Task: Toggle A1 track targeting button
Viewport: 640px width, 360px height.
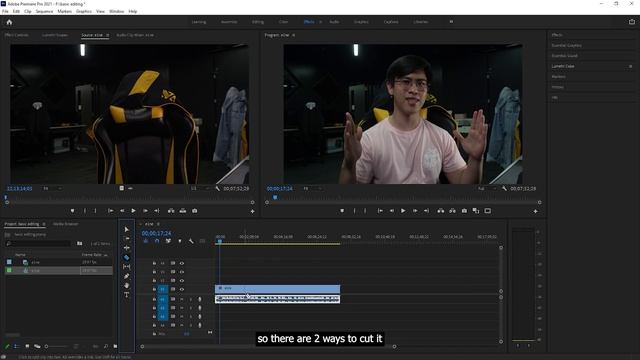Action: [x=162, y=299]
